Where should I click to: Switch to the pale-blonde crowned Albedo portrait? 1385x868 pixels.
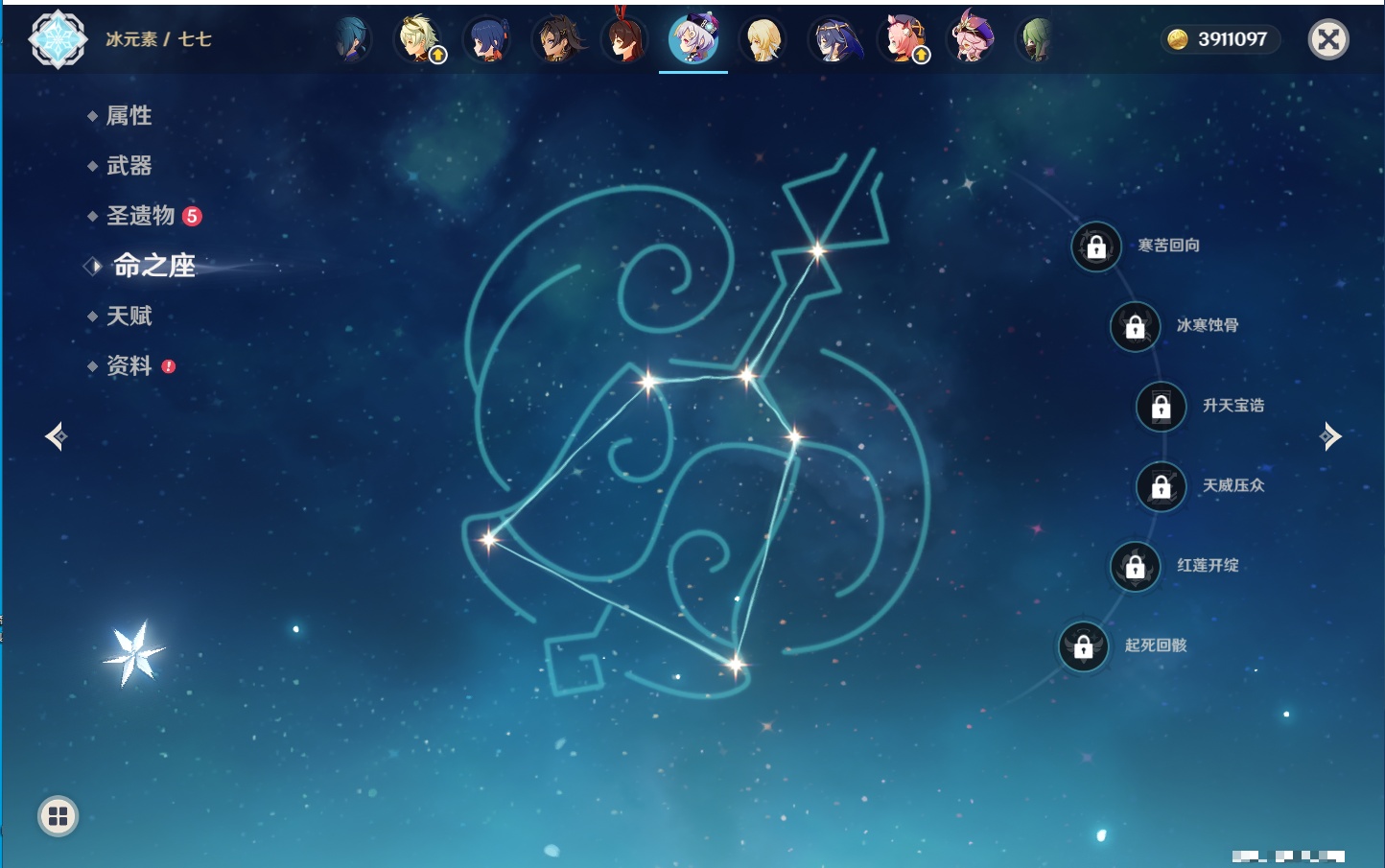pos(419,40)
